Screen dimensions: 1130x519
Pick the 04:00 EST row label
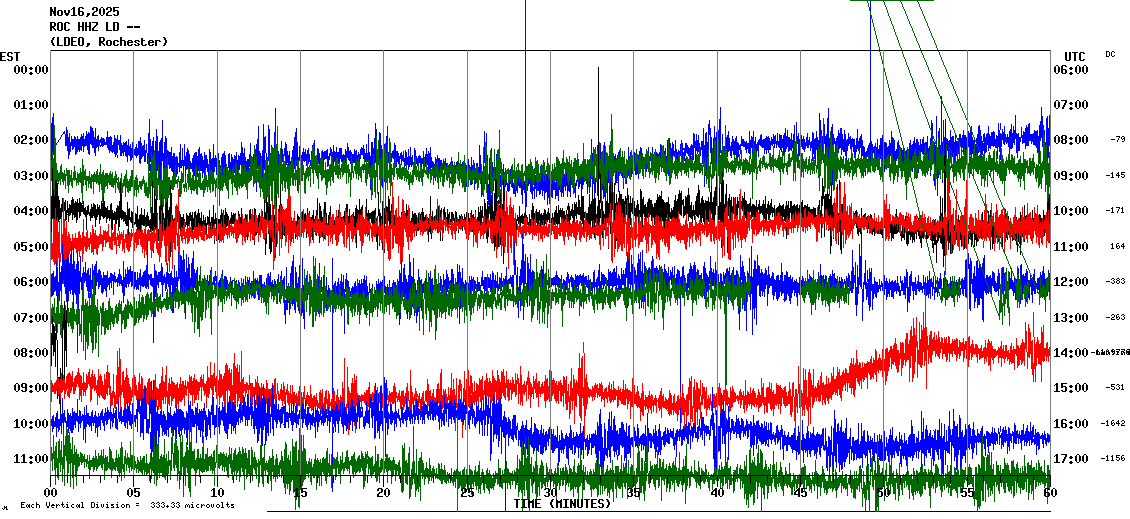point(29,211)
